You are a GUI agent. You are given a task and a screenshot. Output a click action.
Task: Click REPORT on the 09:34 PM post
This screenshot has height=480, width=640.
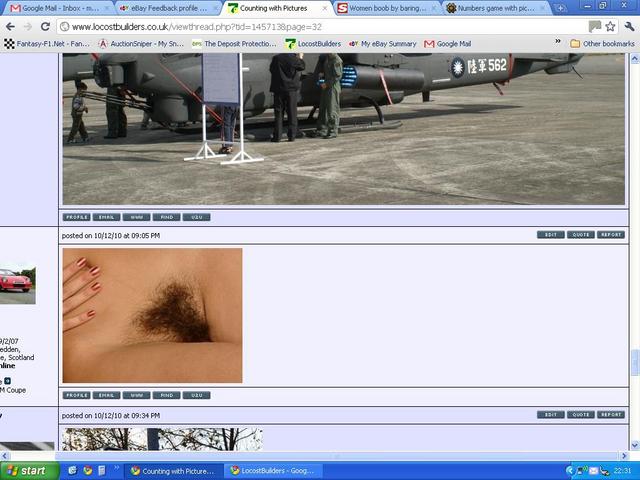pos(611,414)
